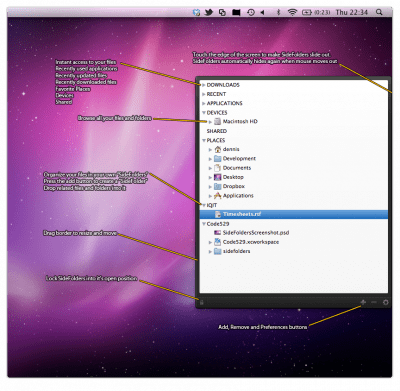
Task: Expand the Applications folder triangle under Places
Action: tap(210, 196)
